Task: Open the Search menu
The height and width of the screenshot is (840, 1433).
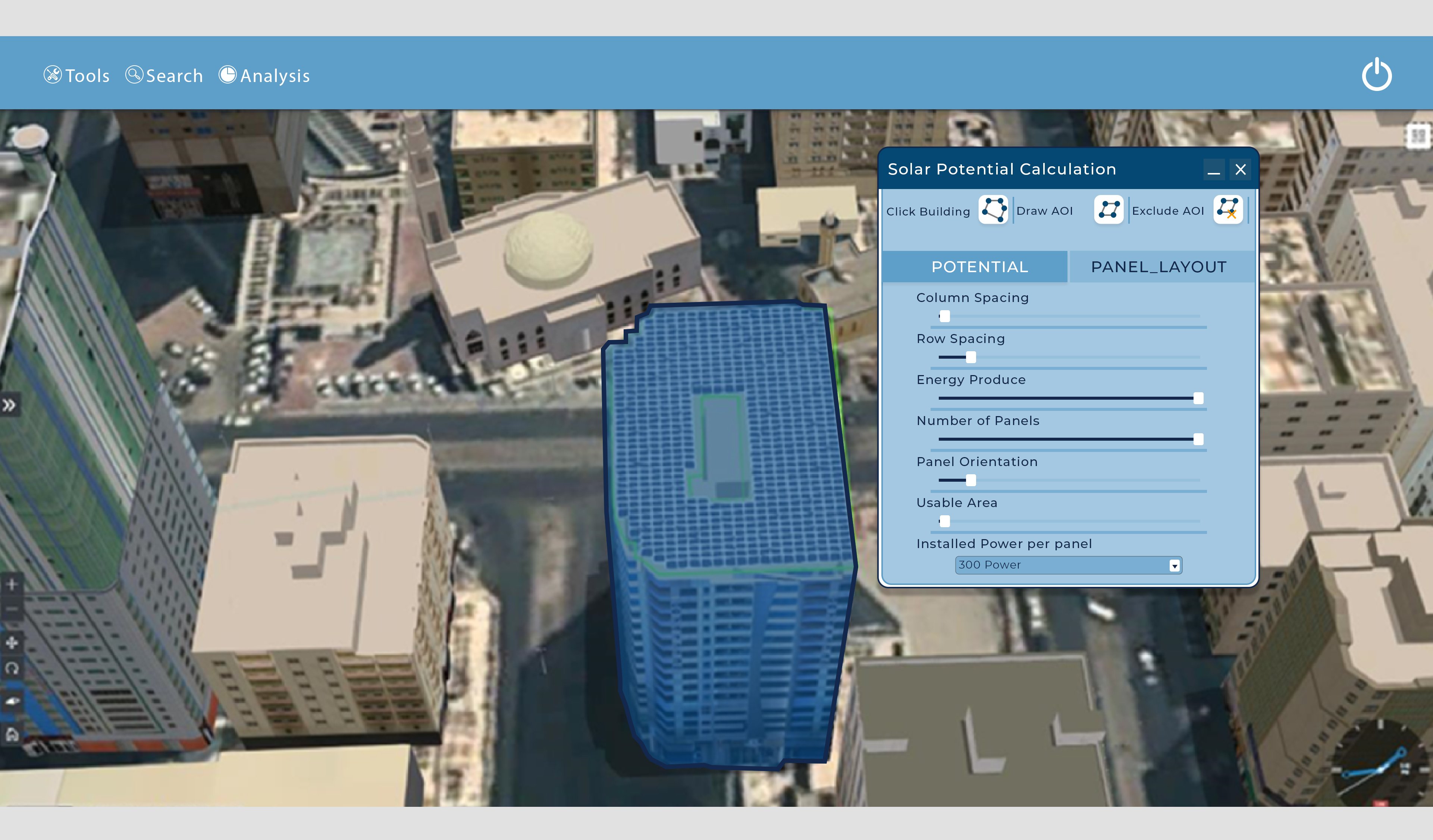Action: tap(164, 75)
